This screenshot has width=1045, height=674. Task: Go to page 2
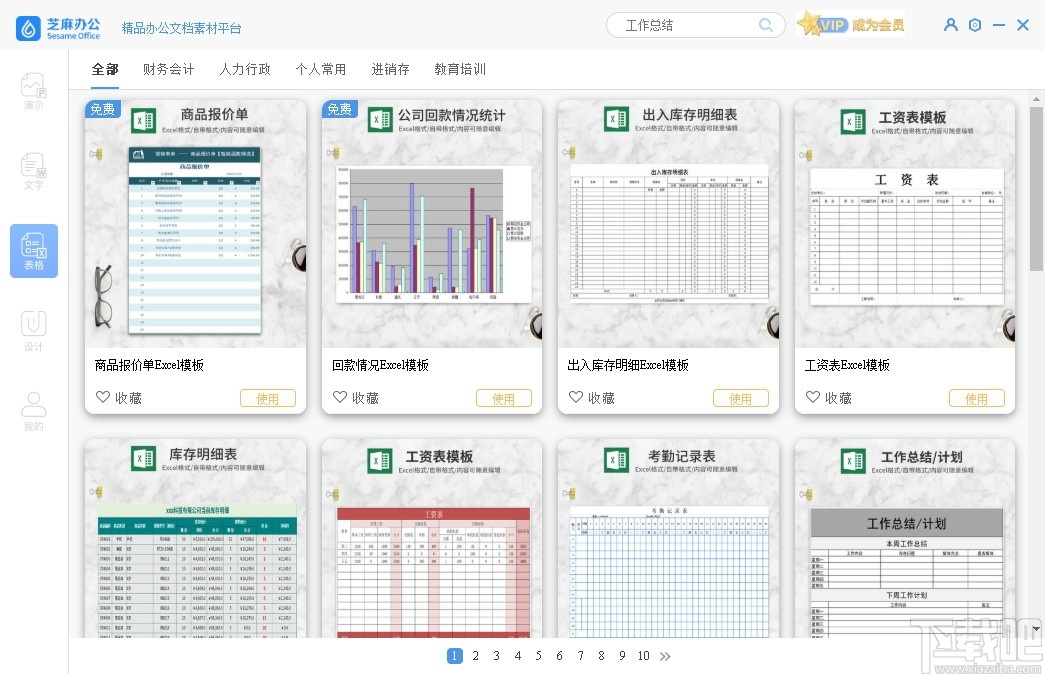click(x=475, y=656)
